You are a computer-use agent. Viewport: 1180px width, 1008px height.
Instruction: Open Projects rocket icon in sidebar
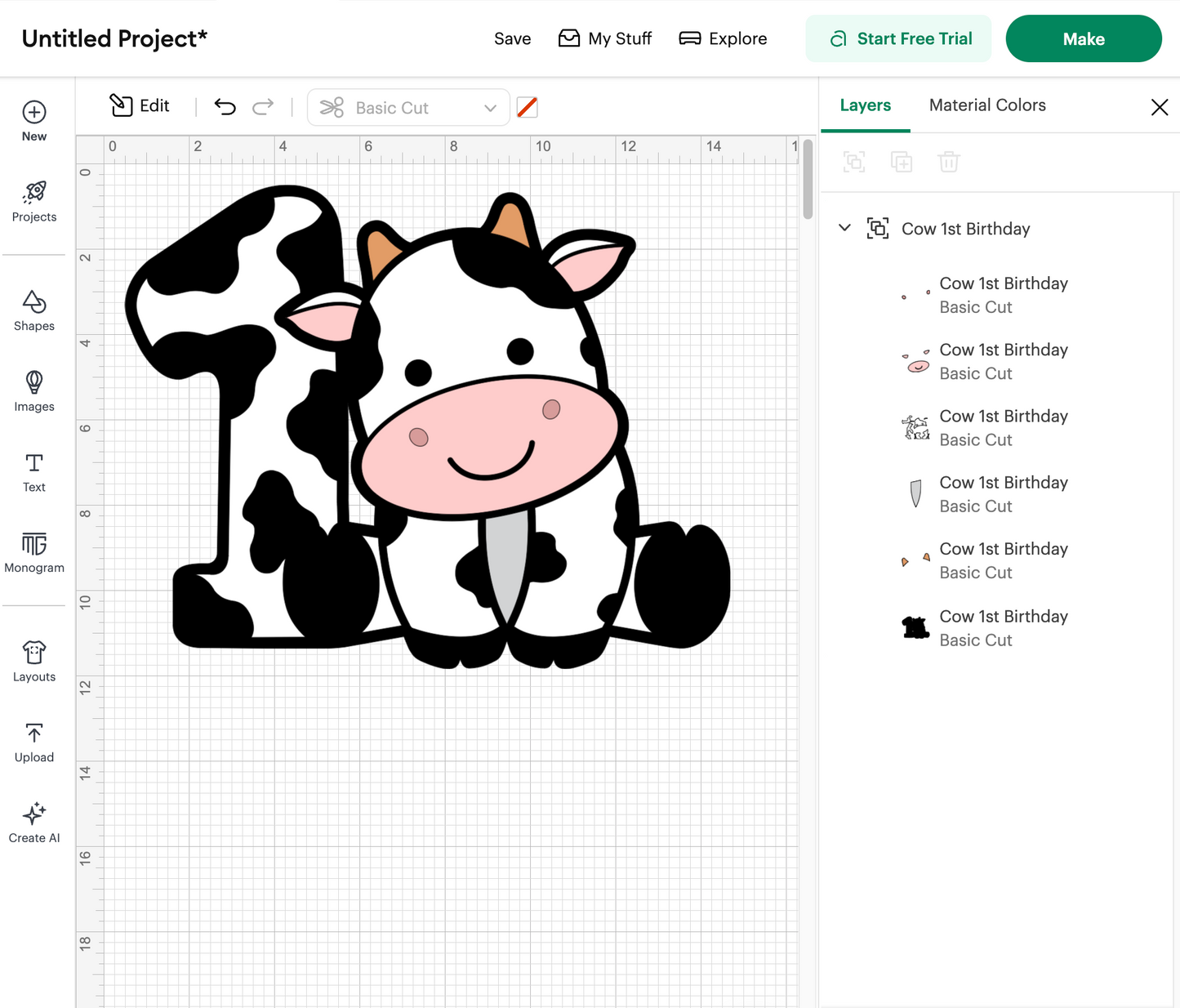(34, 192)
